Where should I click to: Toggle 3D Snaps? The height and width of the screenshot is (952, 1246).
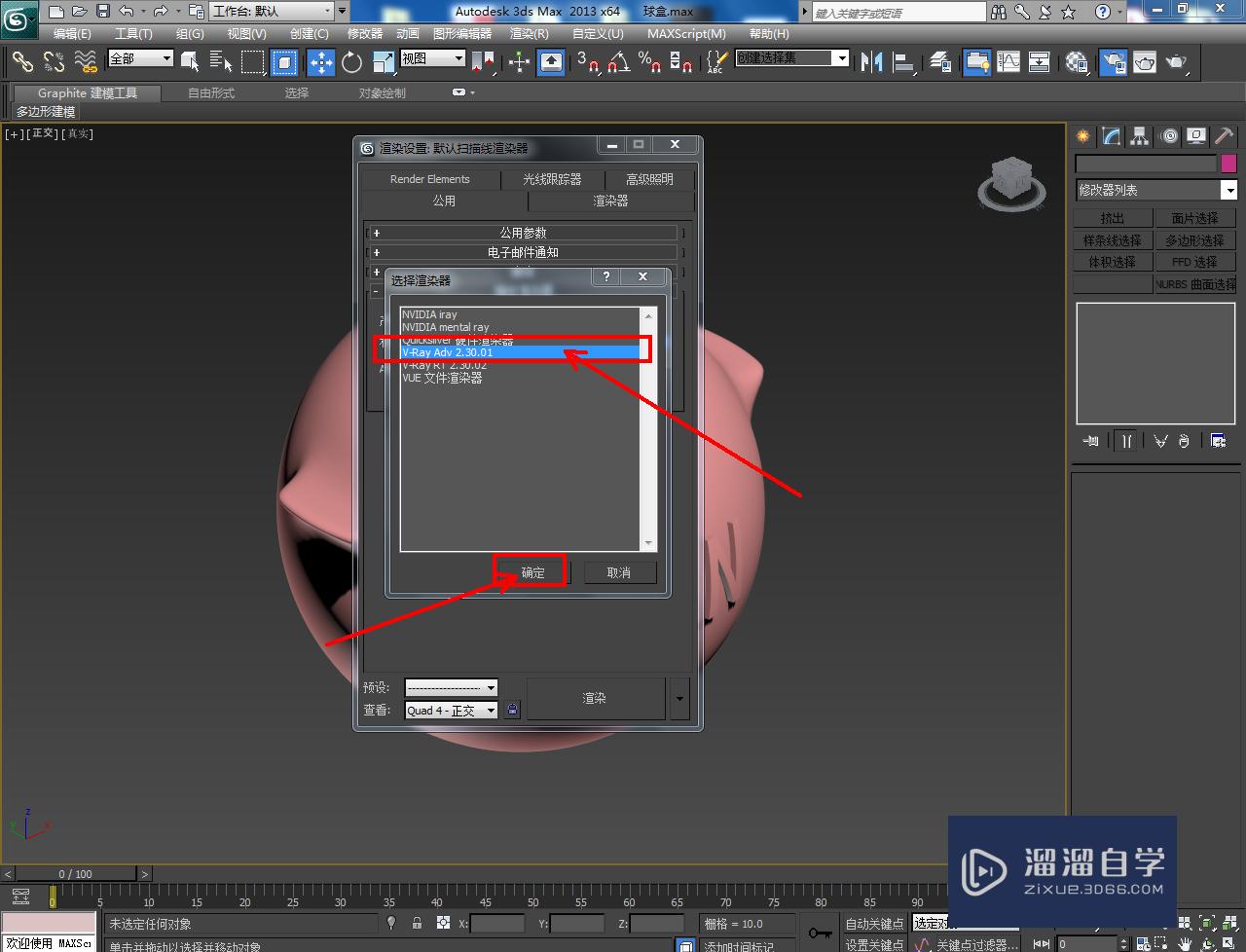point(587,62)
